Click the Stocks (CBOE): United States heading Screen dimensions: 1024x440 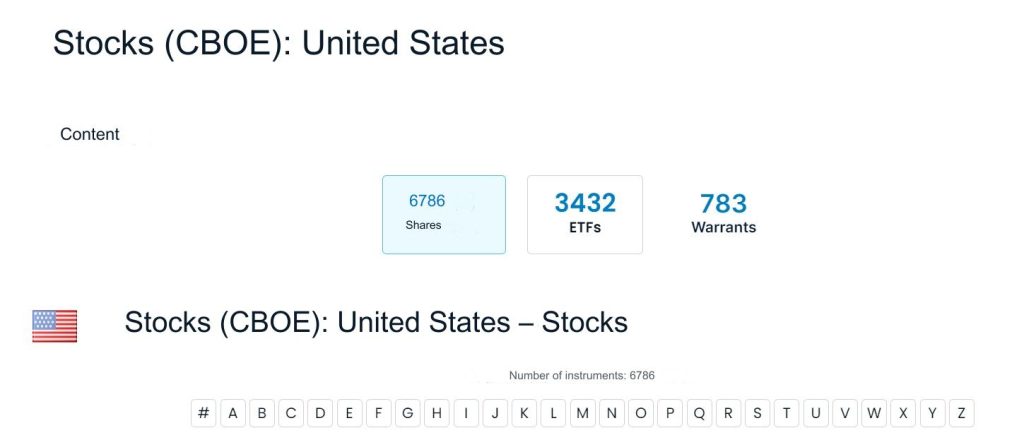(x=278, y=43)
